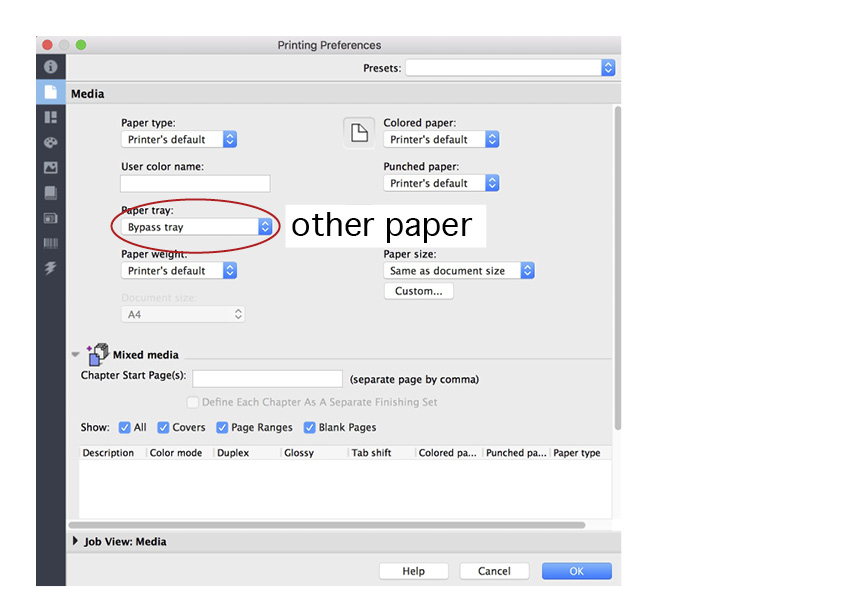Click the Printing Preferences window title
The height and width of the screenshot is (595, 842).
point(329,45)
